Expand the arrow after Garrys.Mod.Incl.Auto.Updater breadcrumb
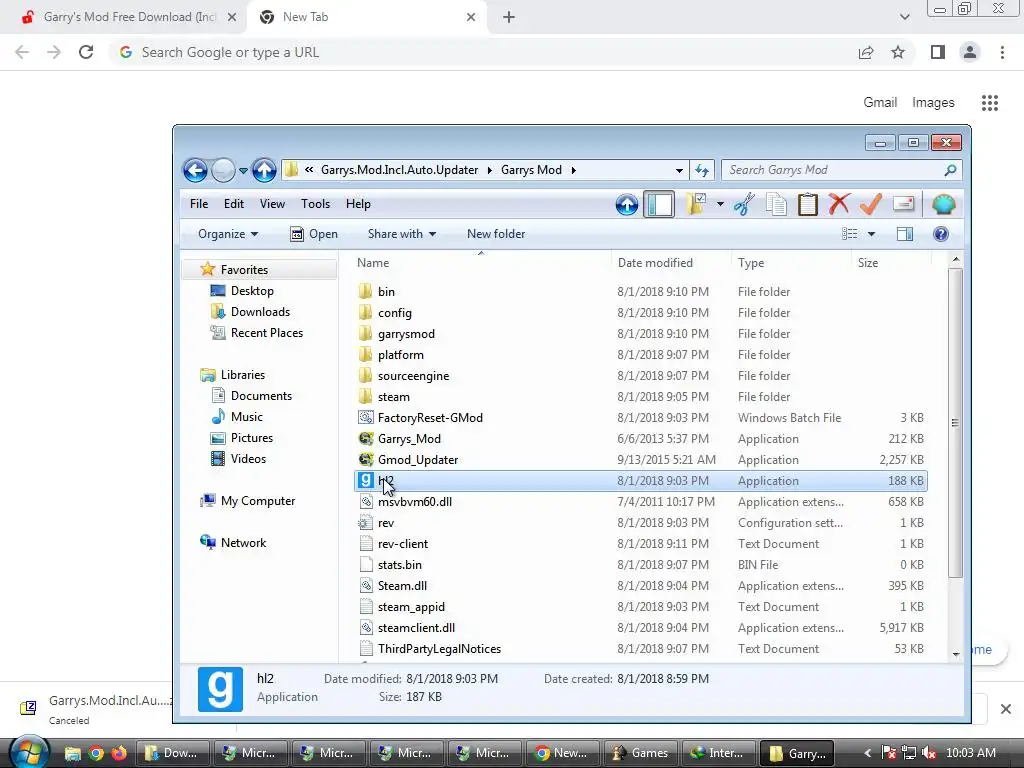Image resolution: width=1024 pixels, height=768 pixels. click(x=490, y=170)
